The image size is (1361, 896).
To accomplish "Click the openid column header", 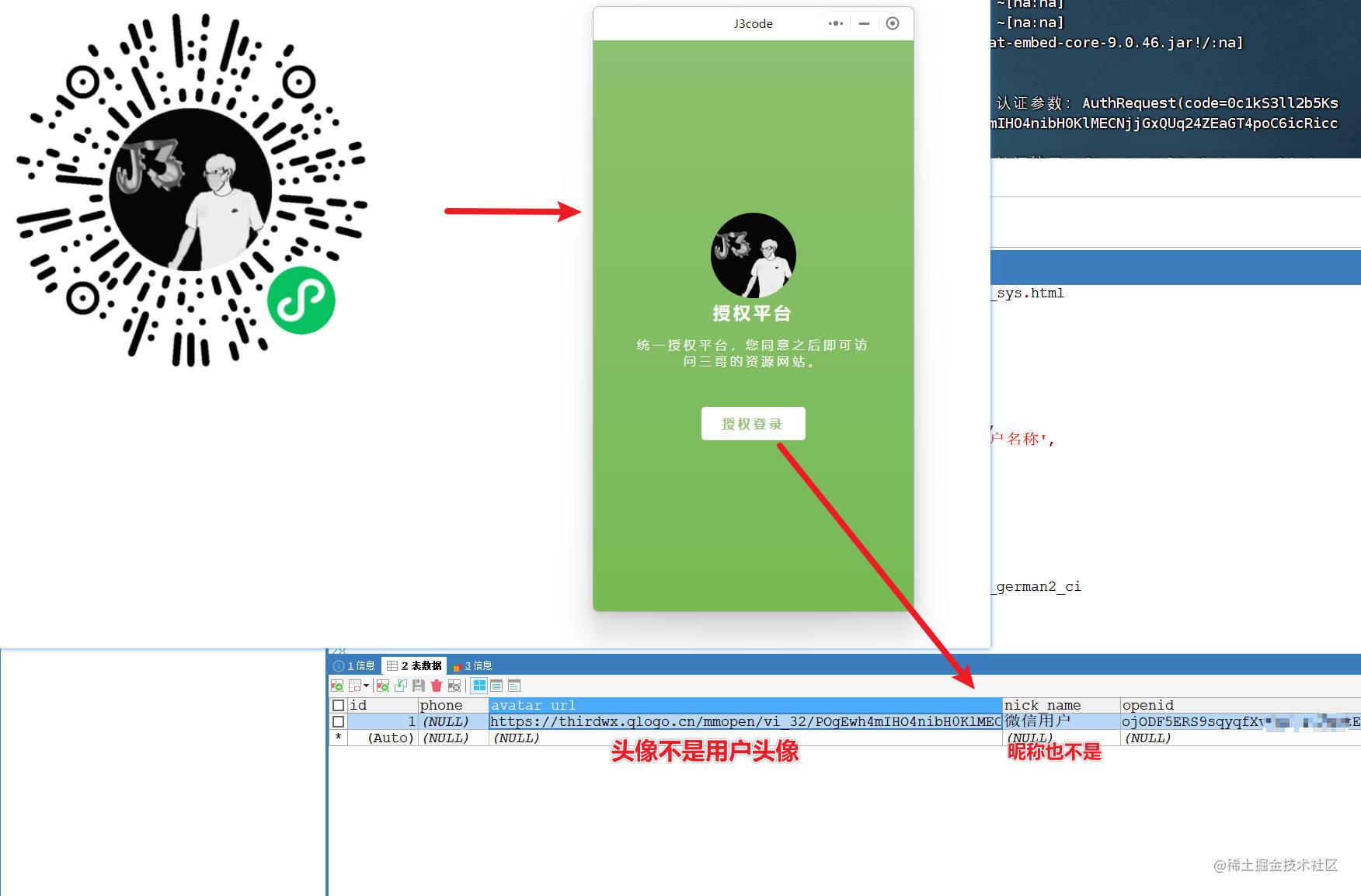I will click(x=1240, y=705).
